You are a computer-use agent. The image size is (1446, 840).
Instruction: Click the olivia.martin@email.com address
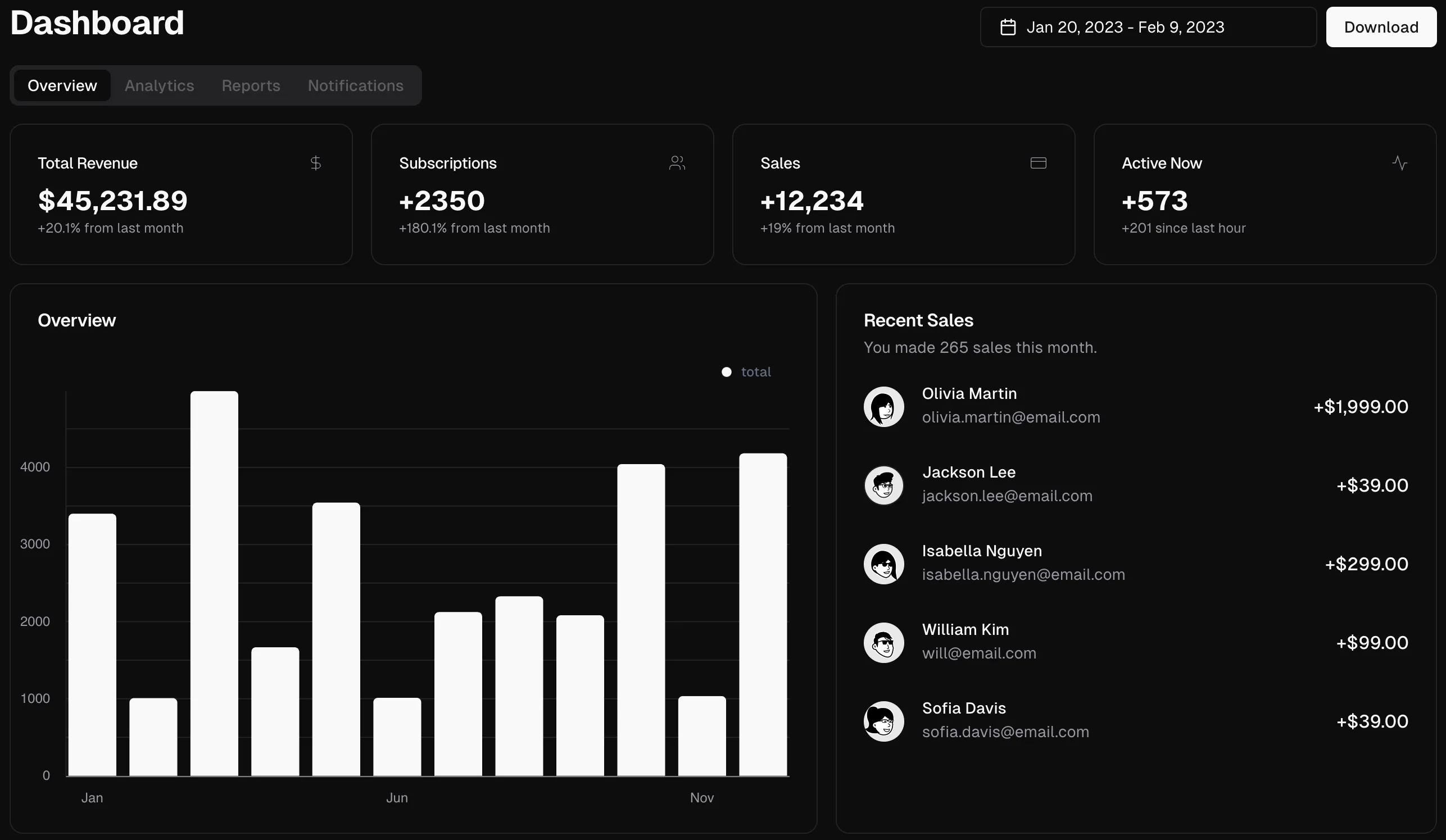click(1010, 417)
